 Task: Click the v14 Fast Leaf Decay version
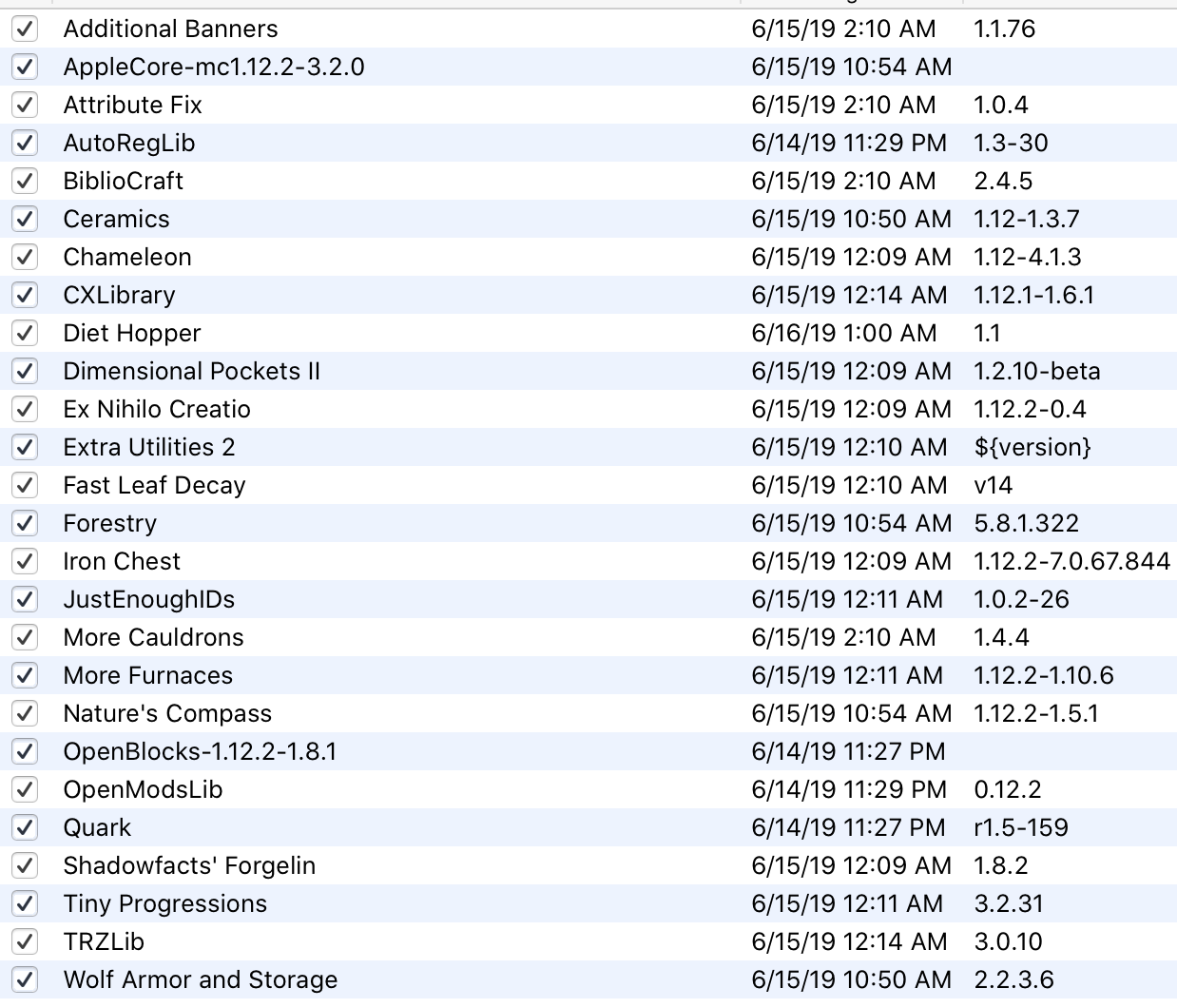994,485
